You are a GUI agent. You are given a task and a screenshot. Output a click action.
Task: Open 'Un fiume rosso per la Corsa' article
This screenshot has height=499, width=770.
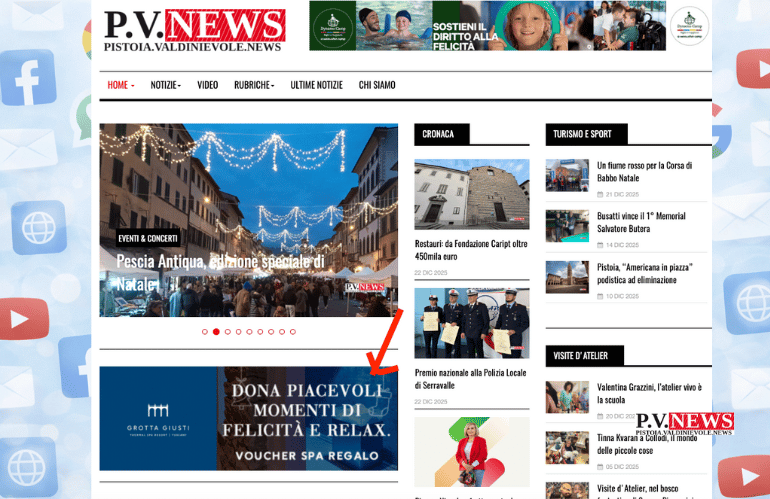[x=644, y=171]
